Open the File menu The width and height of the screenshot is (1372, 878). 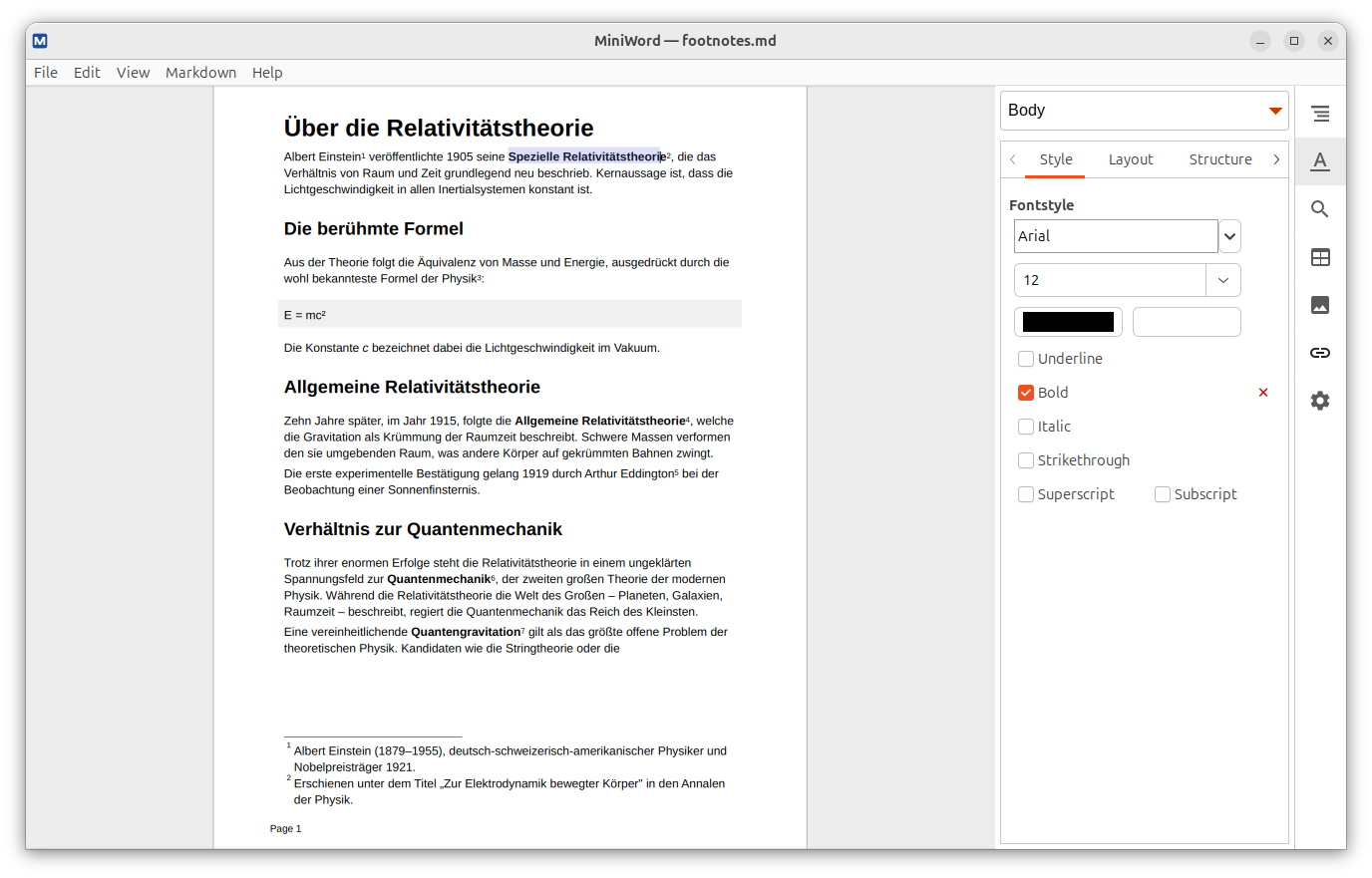(x=46, y=73)
